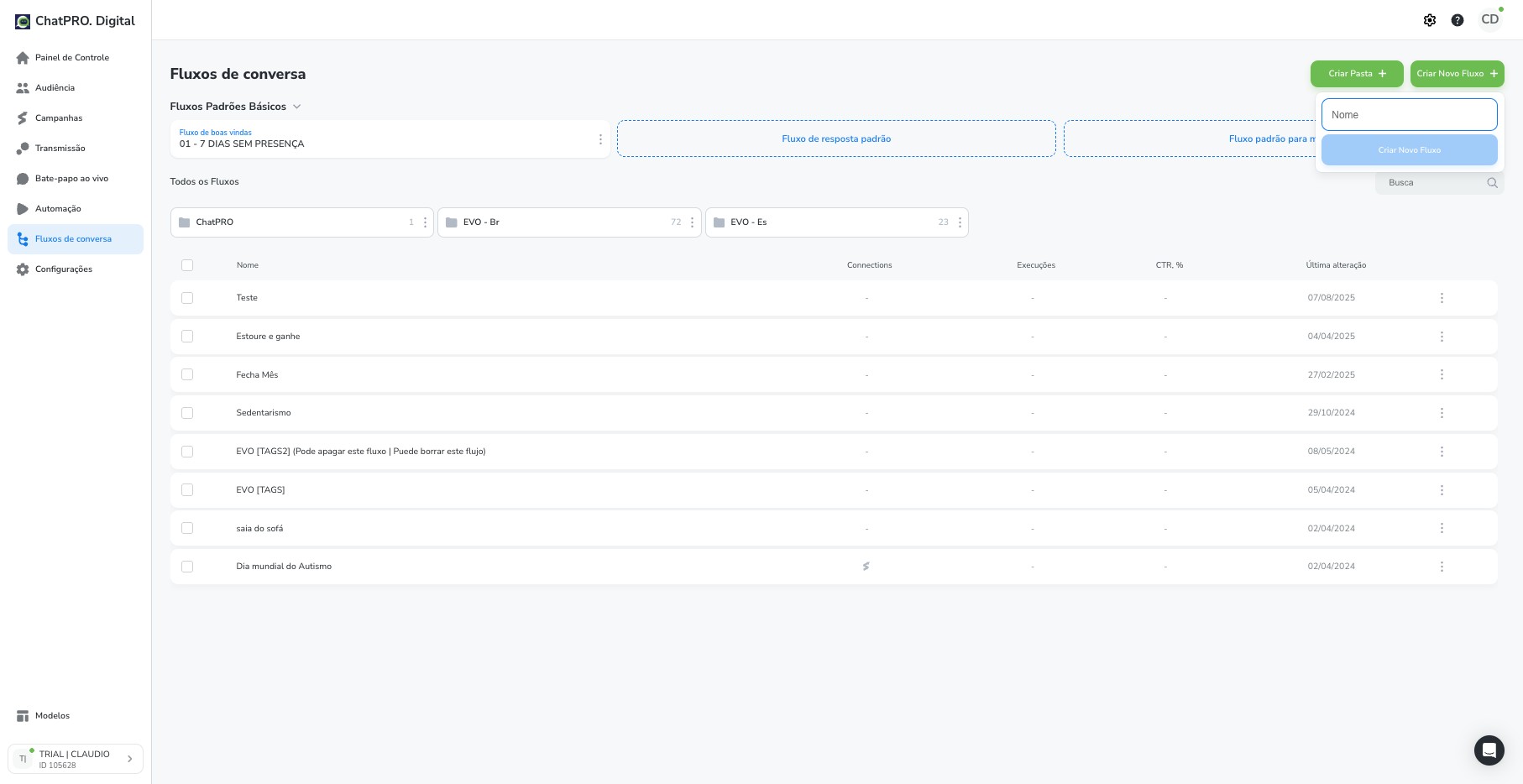Click the Nome column header
The image size is (1523, 784).
click(x=248, y=265)
